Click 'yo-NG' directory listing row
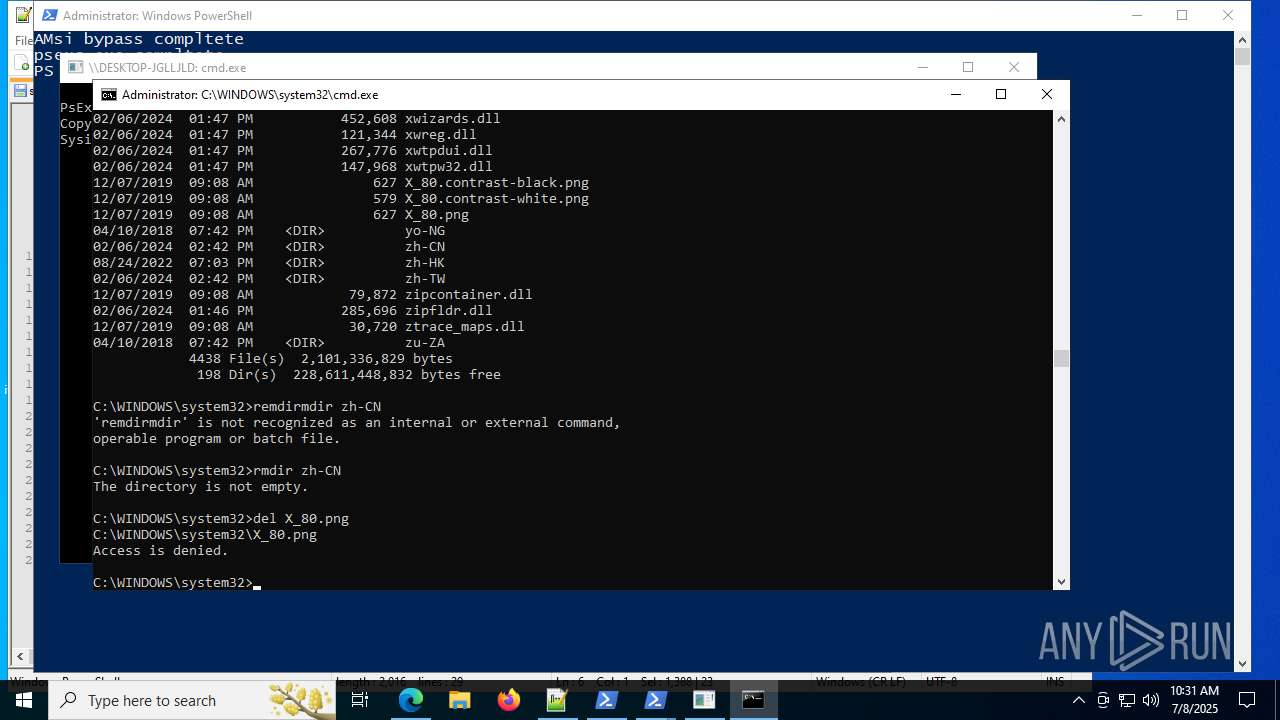Screen dimensions: 1280x720 269,230
